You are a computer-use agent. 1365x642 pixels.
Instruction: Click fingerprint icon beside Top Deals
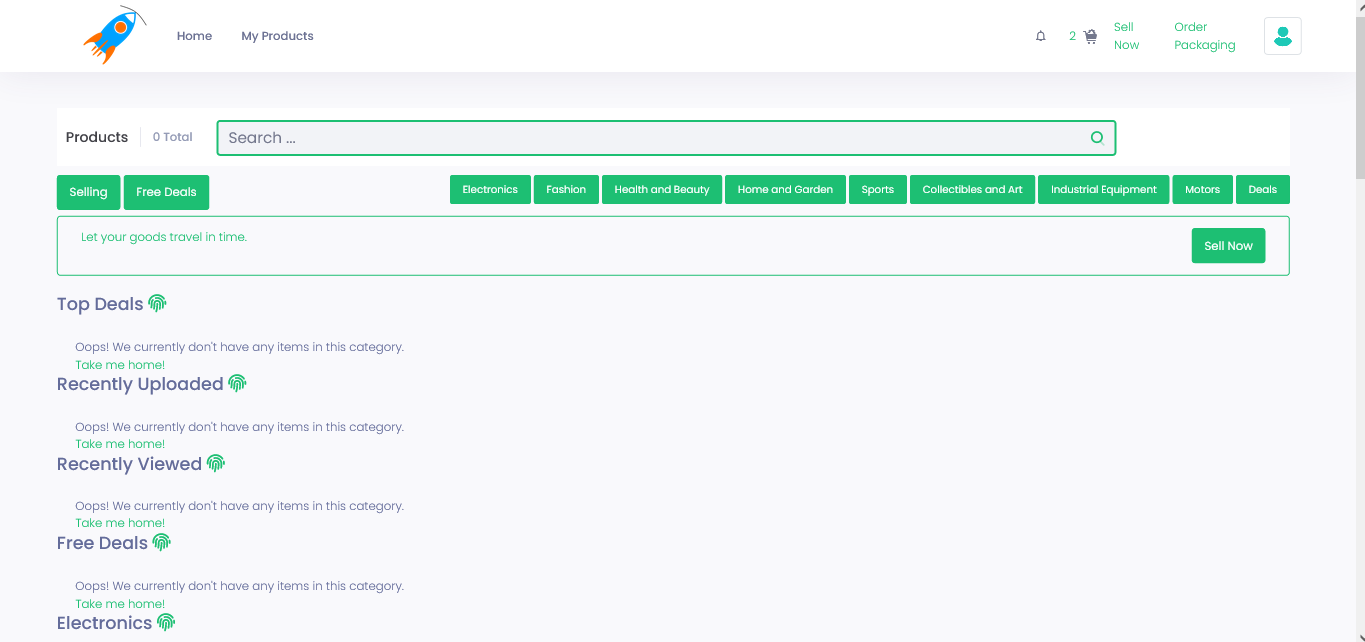pos(157,303)
